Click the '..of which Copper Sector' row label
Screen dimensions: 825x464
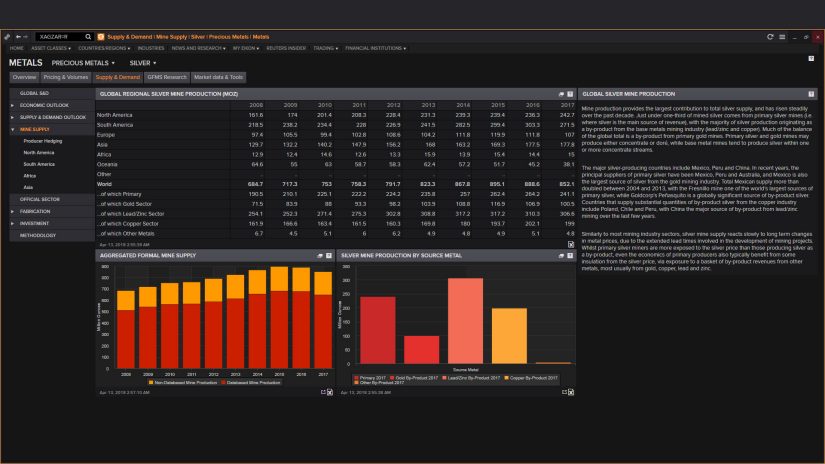(x=128, y=224)
